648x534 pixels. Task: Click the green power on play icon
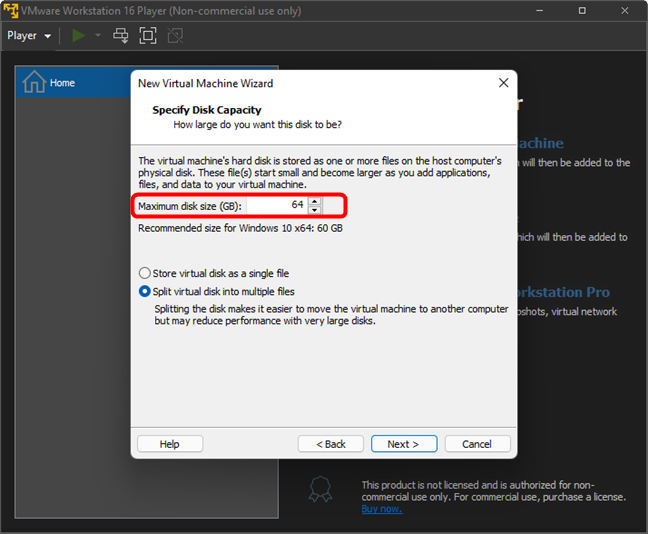[x=78, y=36]
